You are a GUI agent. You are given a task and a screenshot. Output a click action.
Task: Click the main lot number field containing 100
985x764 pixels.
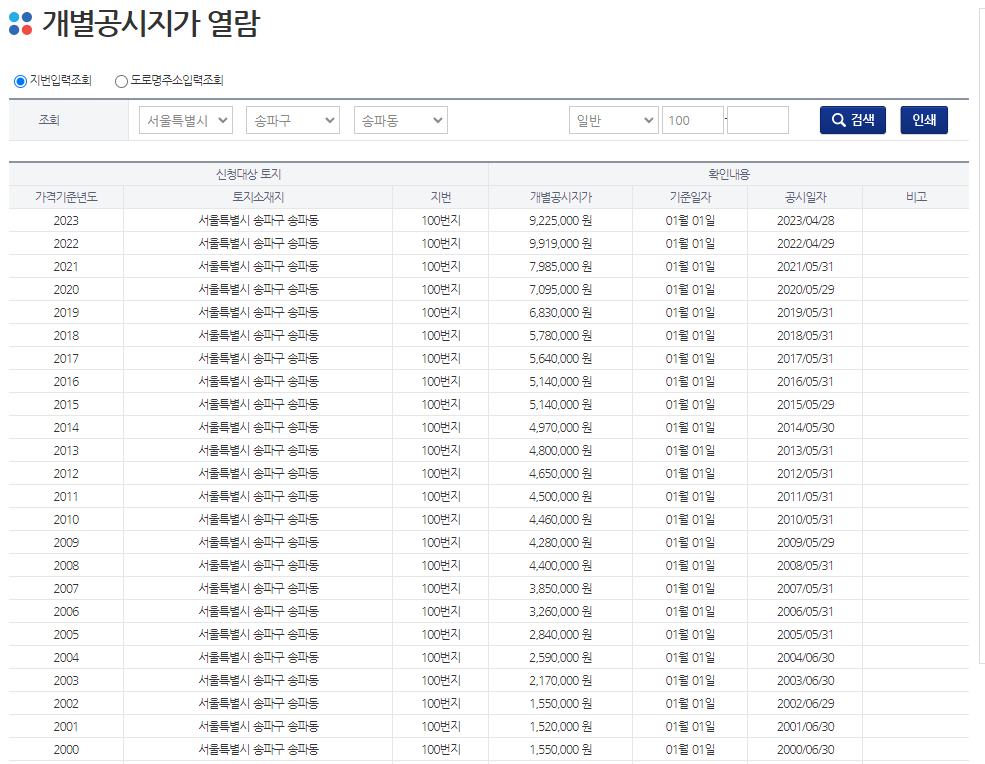[692, 120]
